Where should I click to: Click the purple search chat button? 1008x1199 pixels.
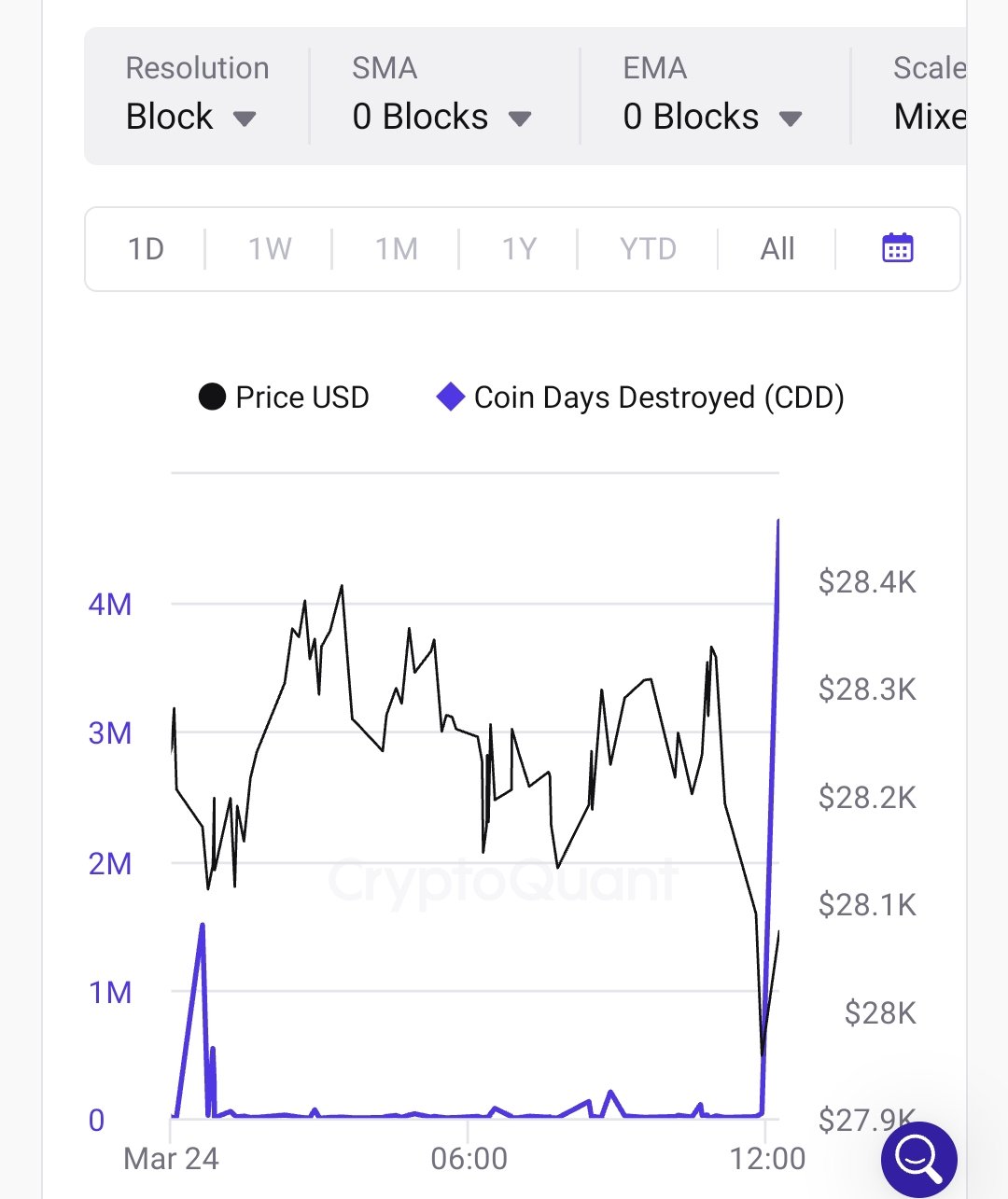[x=918, y=1159]
